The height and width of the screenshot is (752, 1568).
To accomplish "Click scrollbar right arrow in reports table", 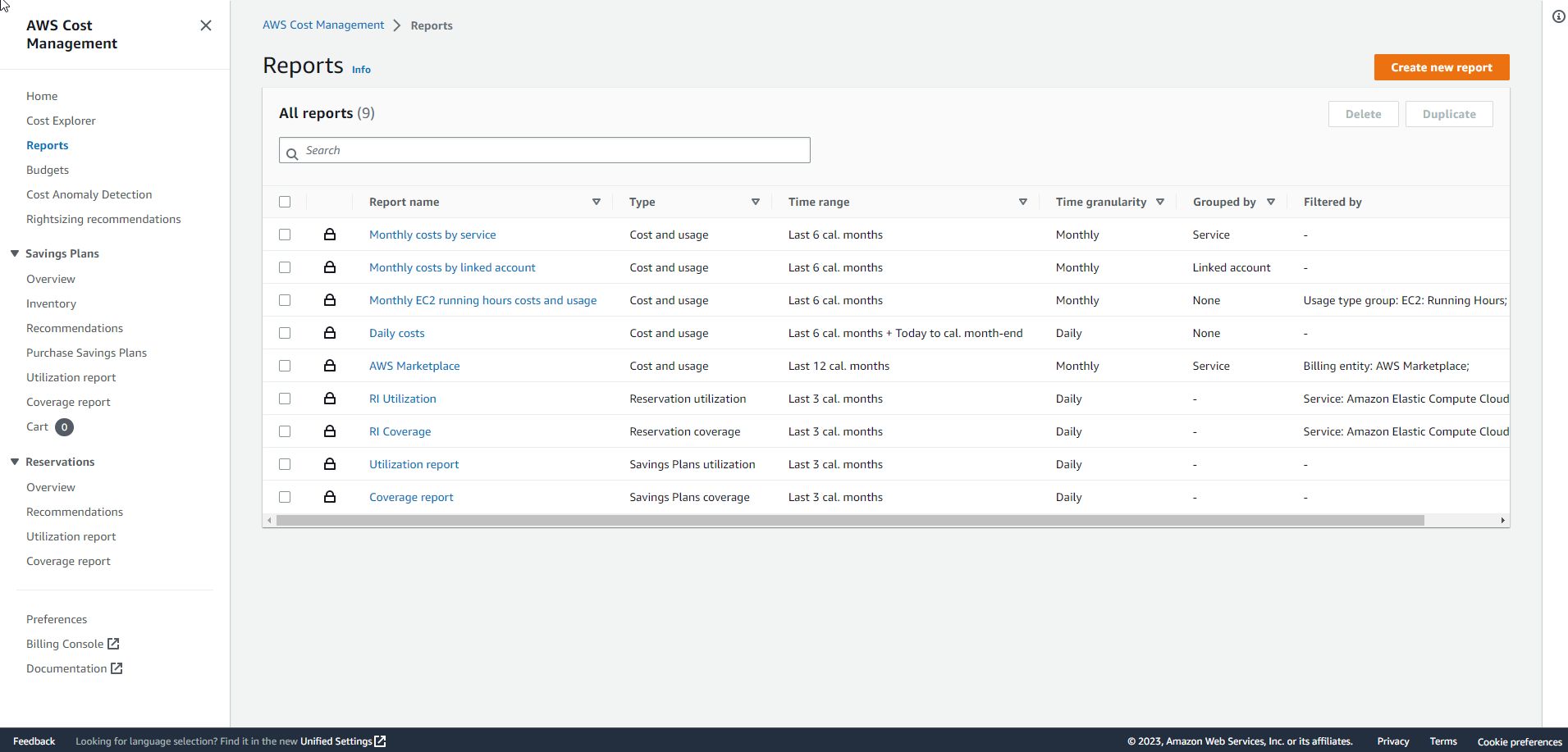I will tap(1502, 521).
